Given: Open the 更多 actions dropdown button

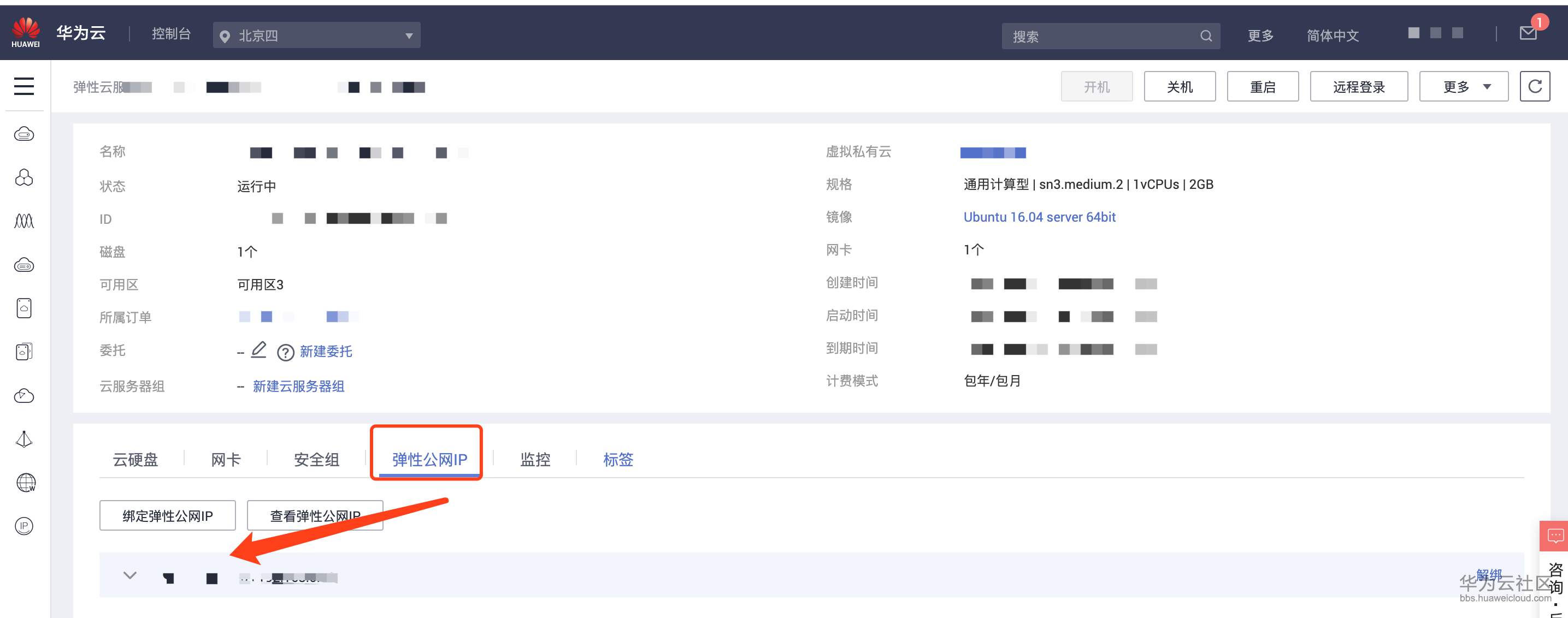Looking at the screenshot, I should pos(1463,86).
